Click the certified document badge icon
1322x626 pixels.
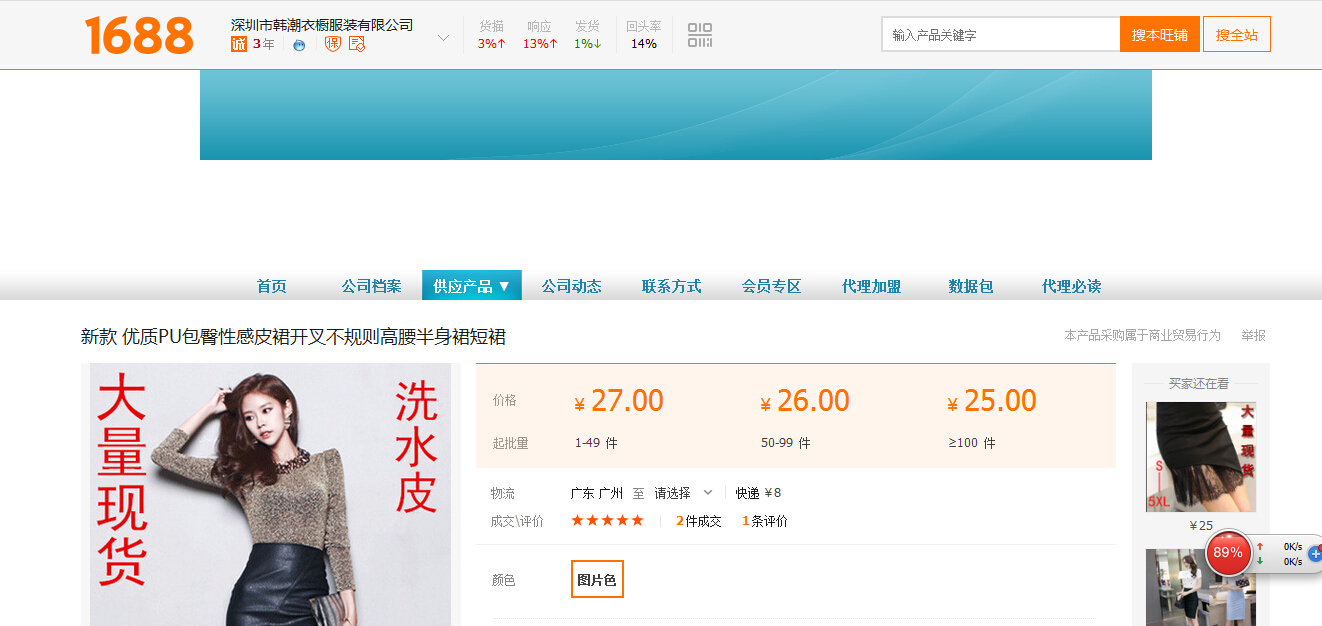click(x=357, y=44)
